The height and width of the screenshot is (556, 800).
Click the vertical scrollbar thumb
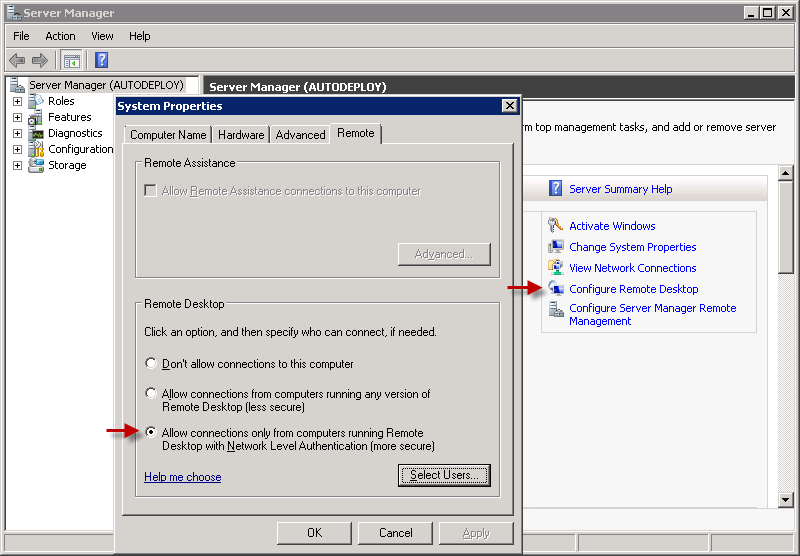coord(786,228)
